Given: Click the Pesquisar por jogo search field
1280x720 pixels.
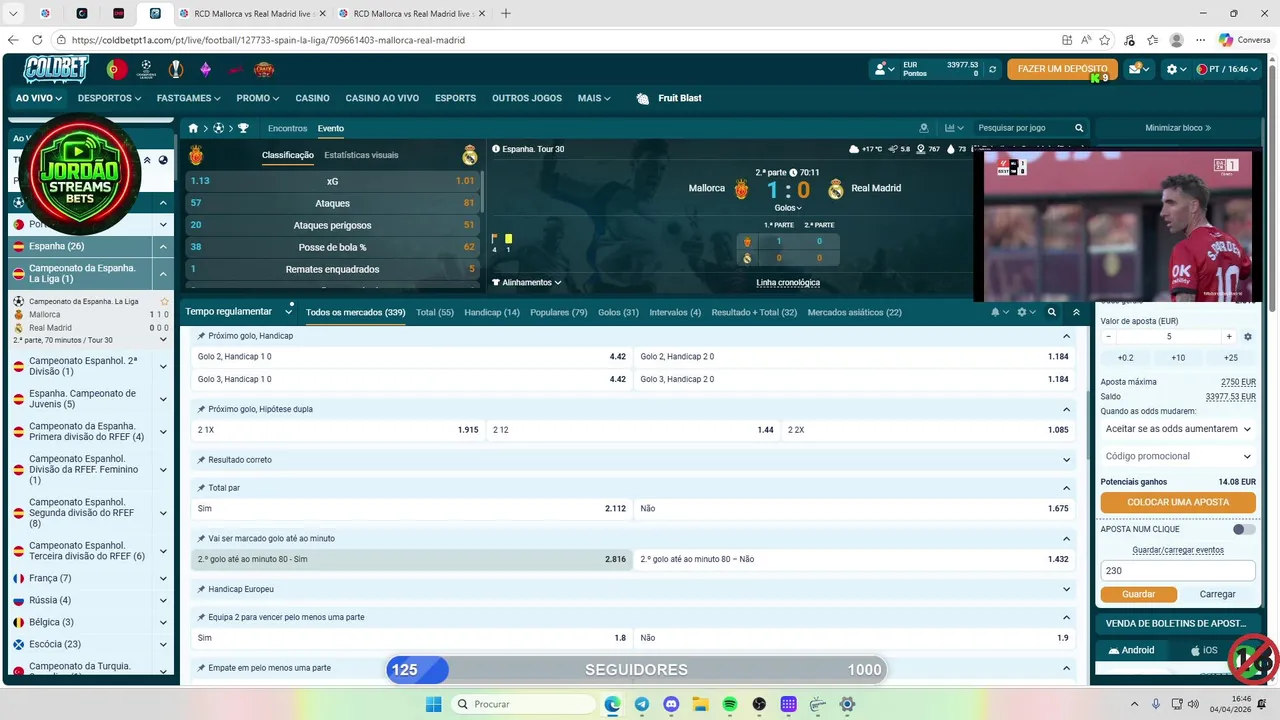Looking at the screenshot, I should tap(1022, 128).
